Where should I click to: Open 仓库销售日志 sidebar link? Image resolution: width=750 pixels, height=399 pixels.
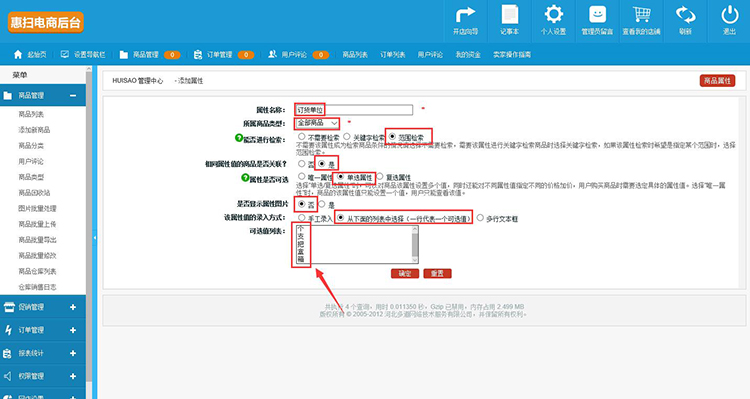(37, 287)
